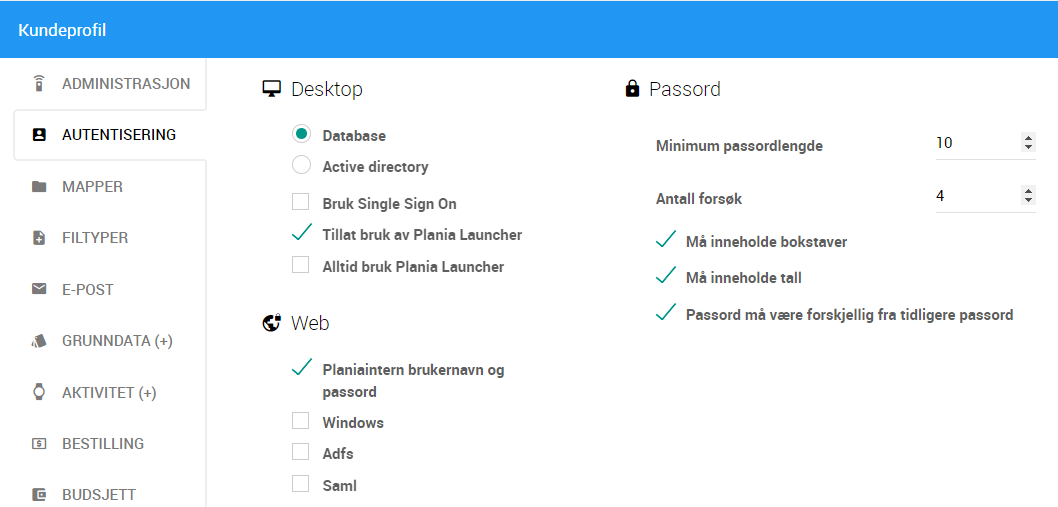Screen dimensions: 1058x507
Task: Click the Autentisering person badge icon
Action: [39, 135]
